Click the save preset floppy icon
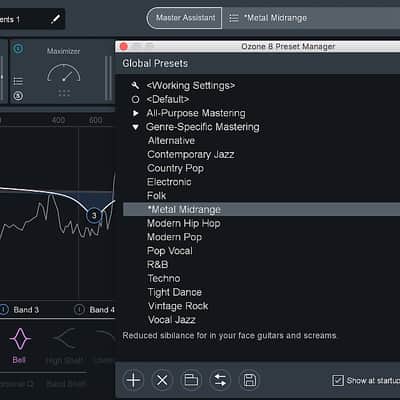The height and width of the screenshot is (400, 400). (249, 380)
